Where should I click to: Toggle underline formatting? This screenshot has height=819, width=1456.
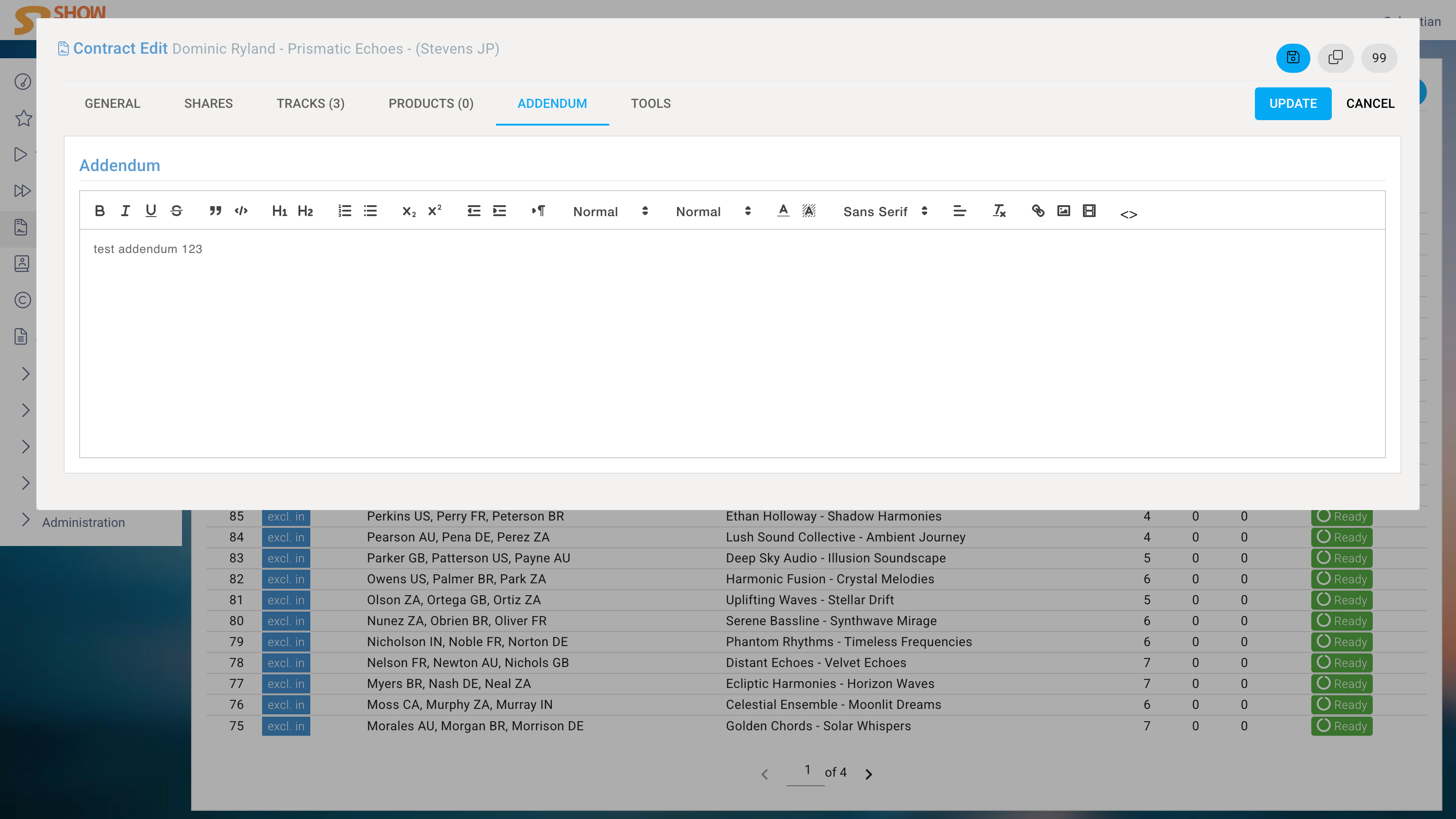click(x=150, y=211)
